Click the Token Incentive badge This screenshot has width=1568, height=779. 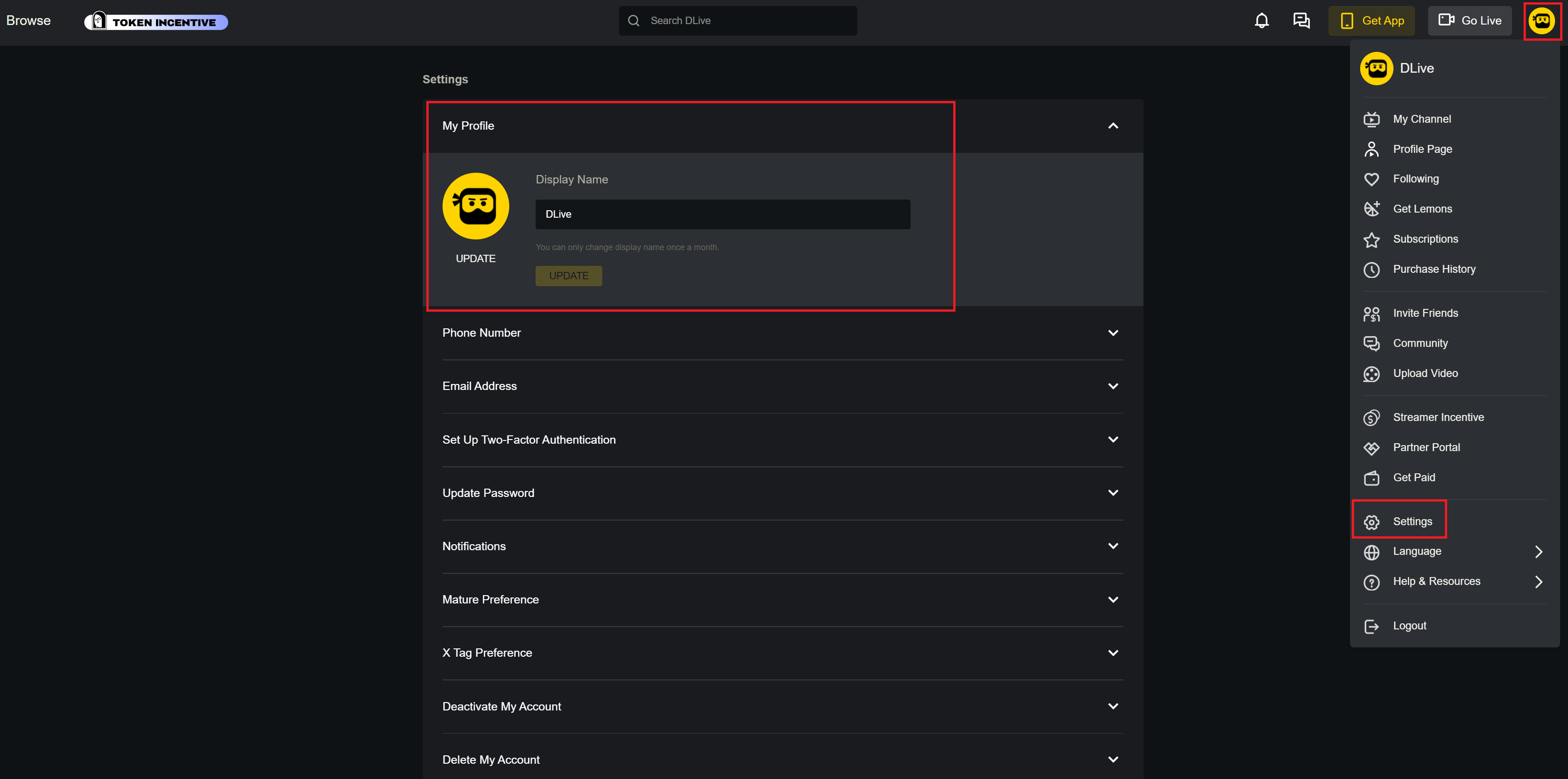tap(156, 22)
